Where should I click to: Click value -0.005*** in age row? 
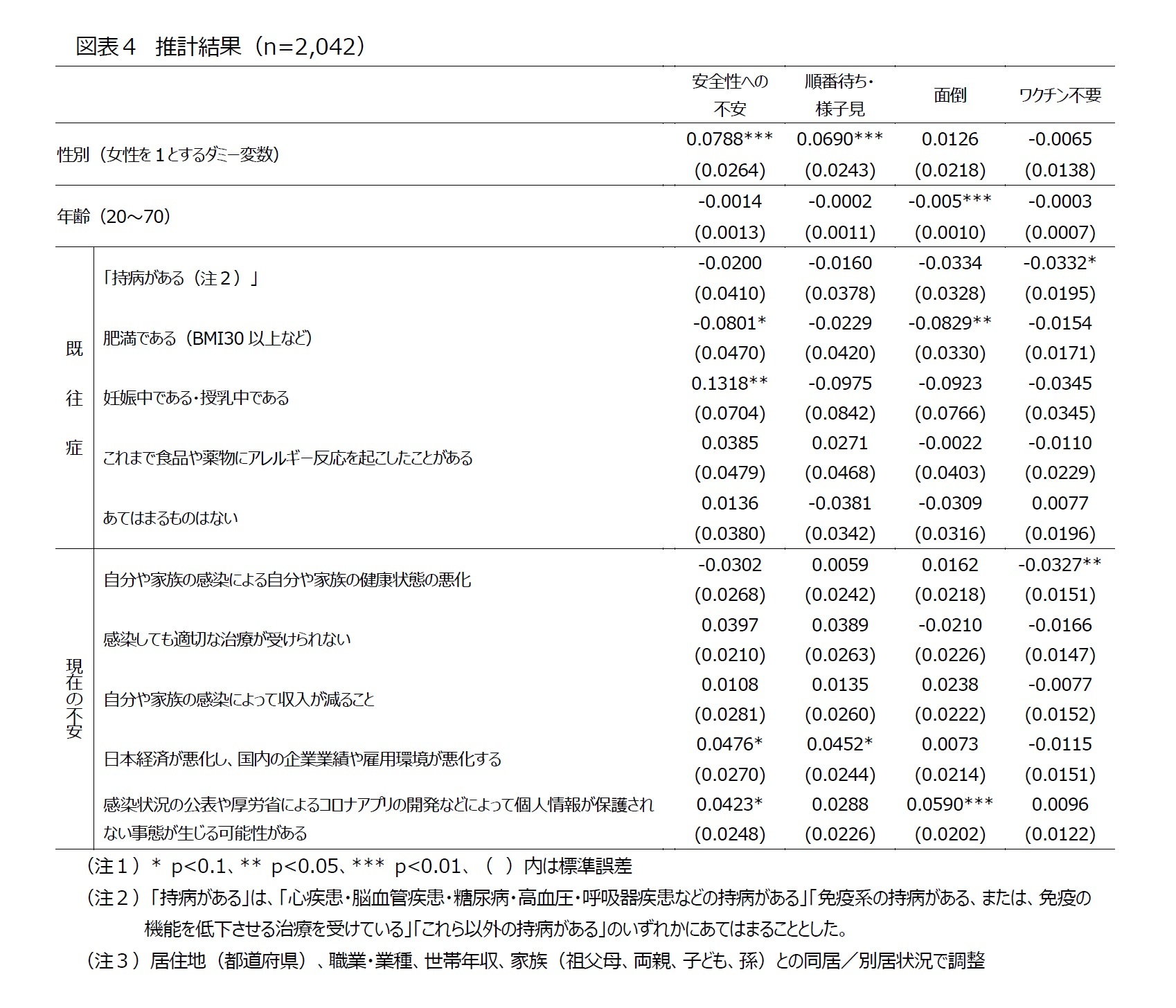[950, 201]
